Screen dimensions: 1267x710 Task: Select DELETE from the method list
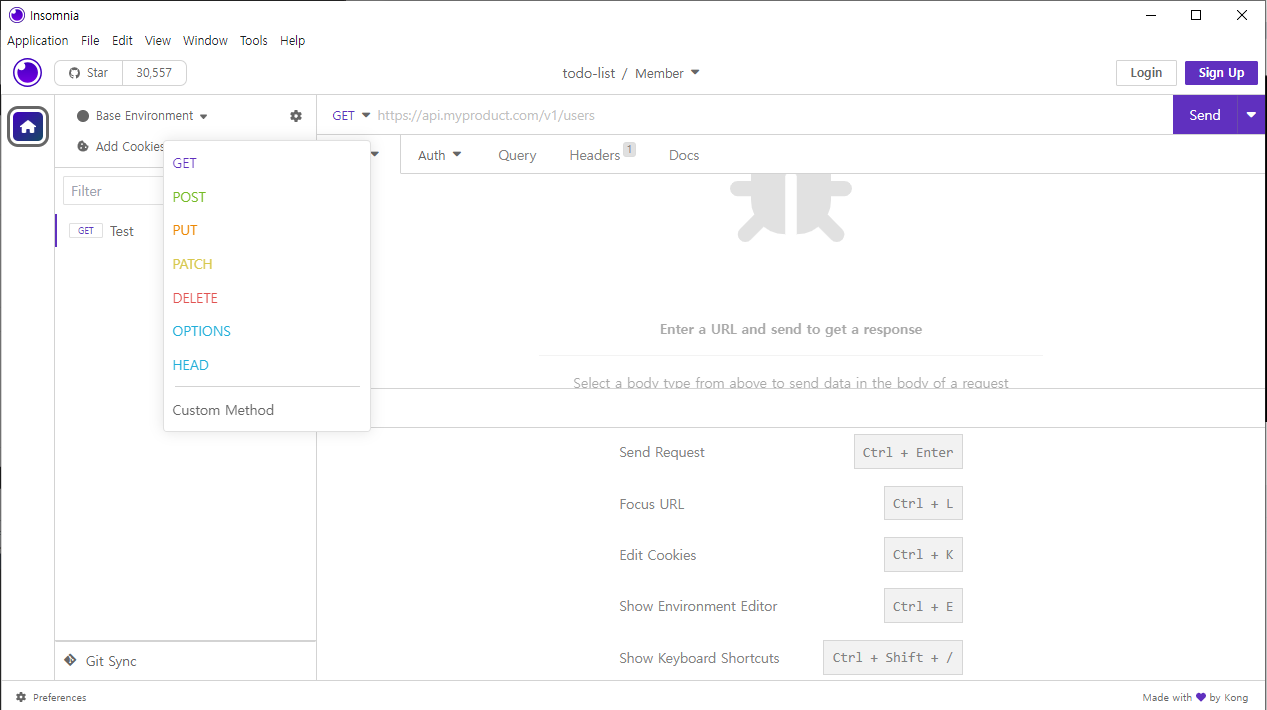[x=267, y=298]
